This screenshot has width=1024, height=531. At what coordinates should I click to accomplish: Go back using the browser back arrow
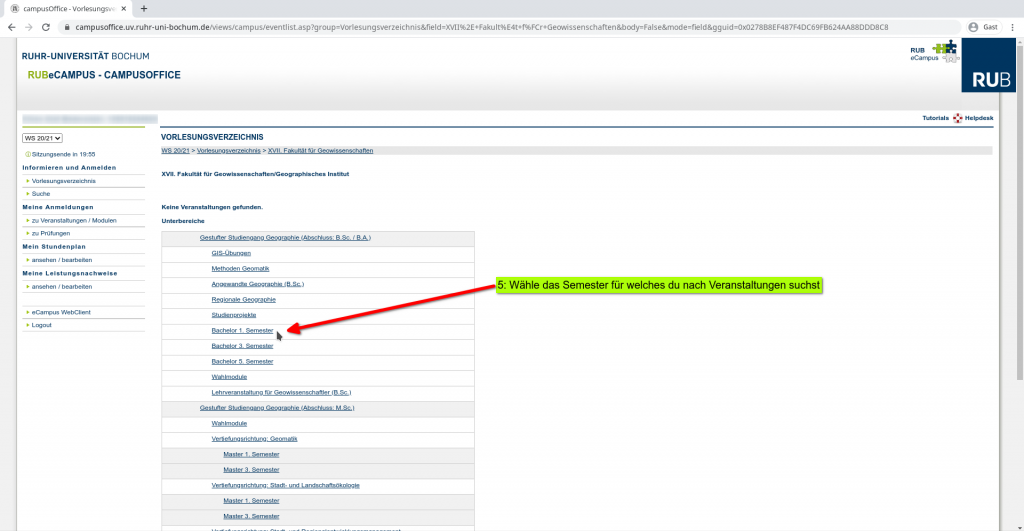12,27
